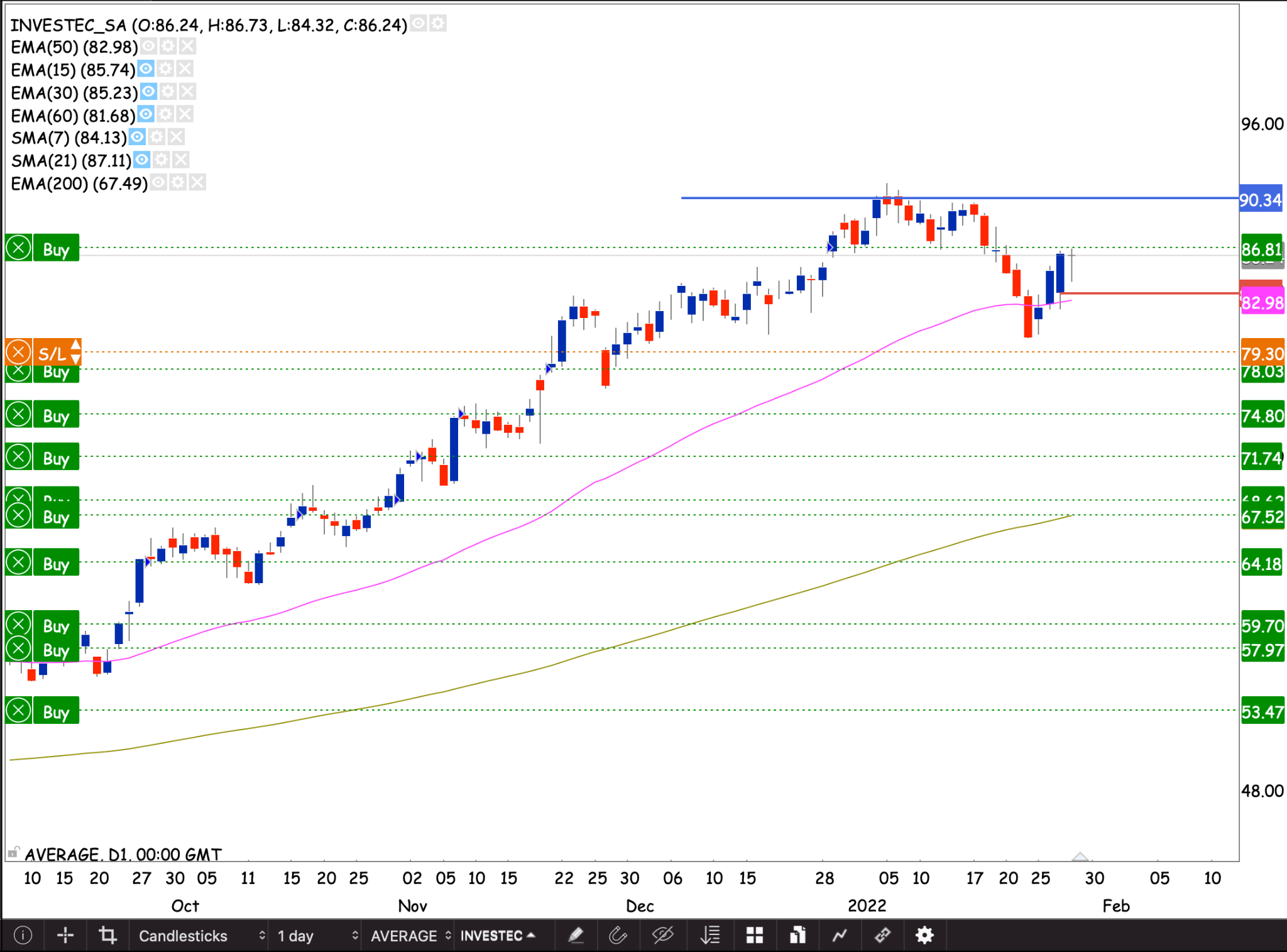Open the indicators line-chart icon
The image size is (1287, 952).
click(x=840, y=936)
